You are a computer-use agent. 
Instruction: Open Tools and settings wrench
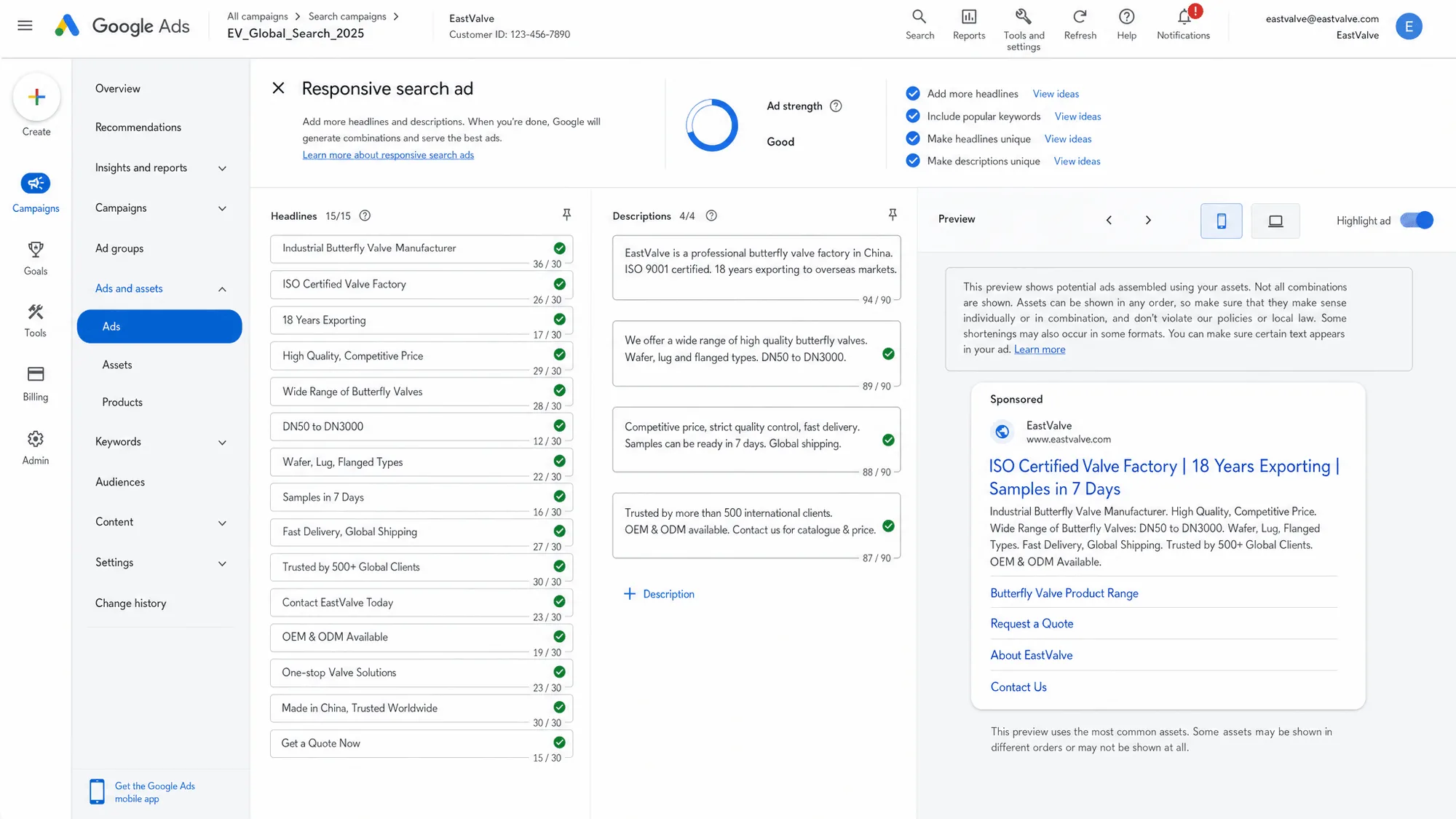point(1023,17)
